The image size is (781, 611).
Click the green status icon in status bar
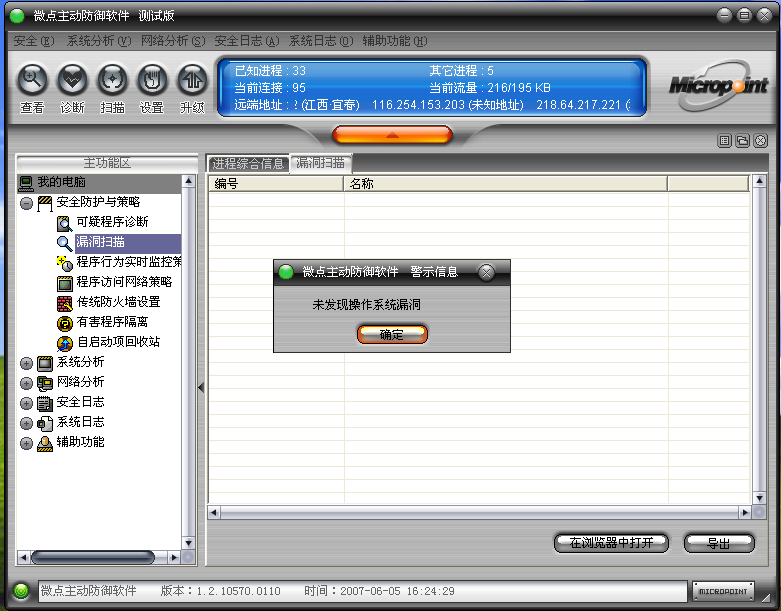[21, 591]
